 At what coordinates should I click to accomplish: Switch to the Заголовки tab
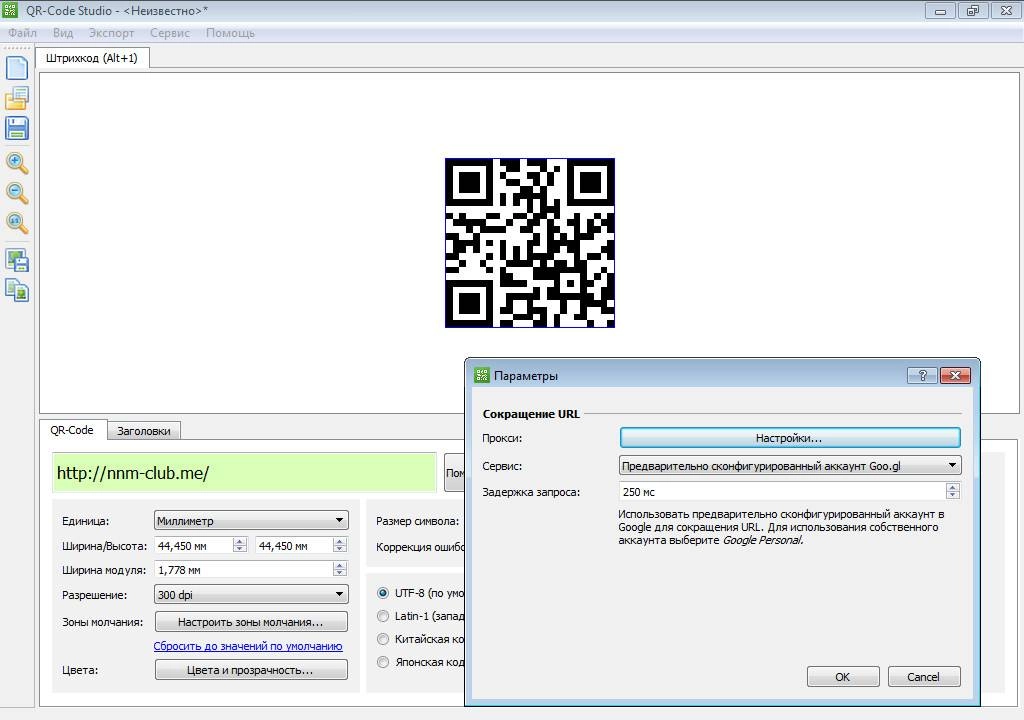144,431
